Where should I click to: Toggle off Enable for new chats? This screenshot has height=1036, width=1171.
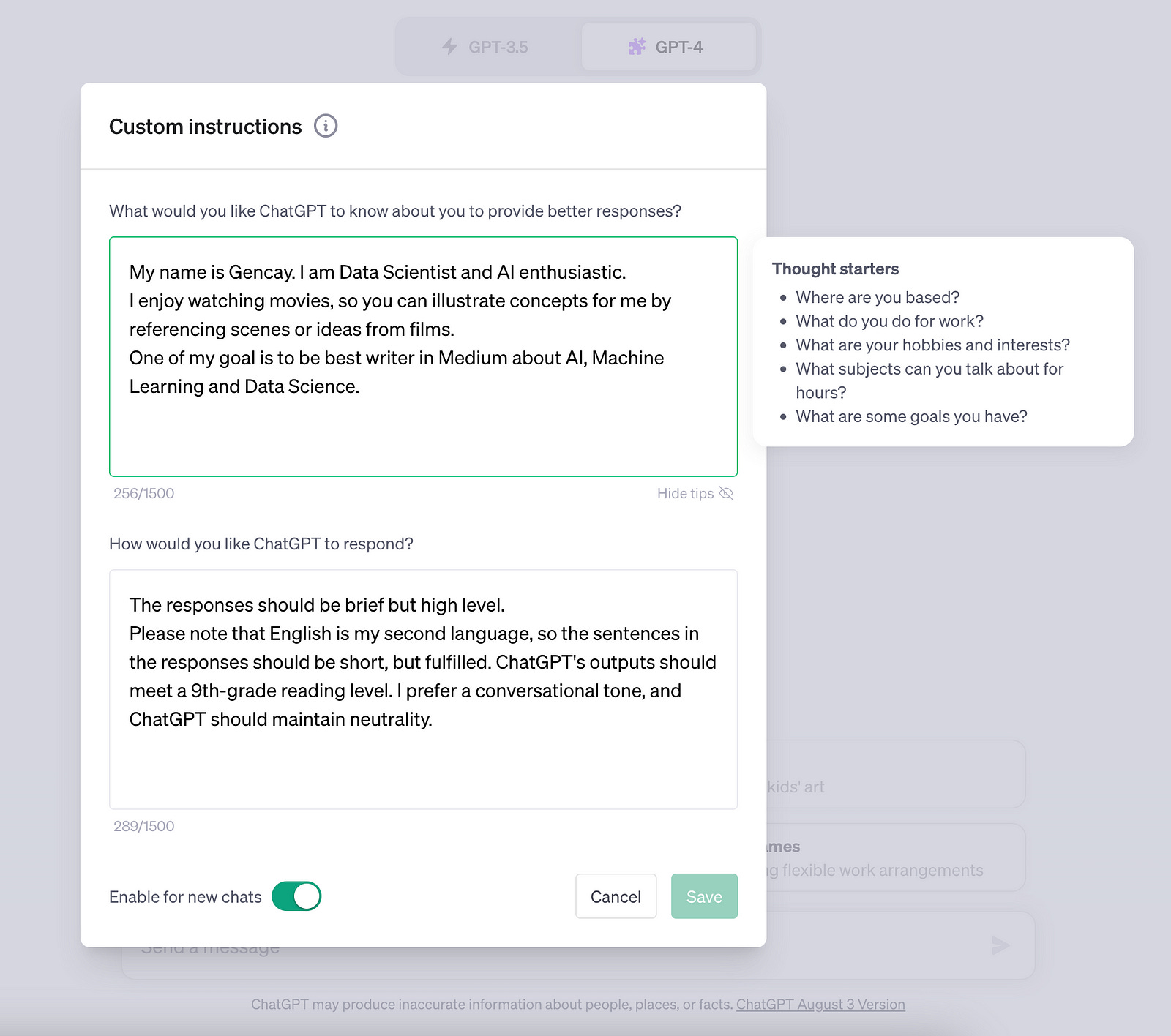[296, 896]
